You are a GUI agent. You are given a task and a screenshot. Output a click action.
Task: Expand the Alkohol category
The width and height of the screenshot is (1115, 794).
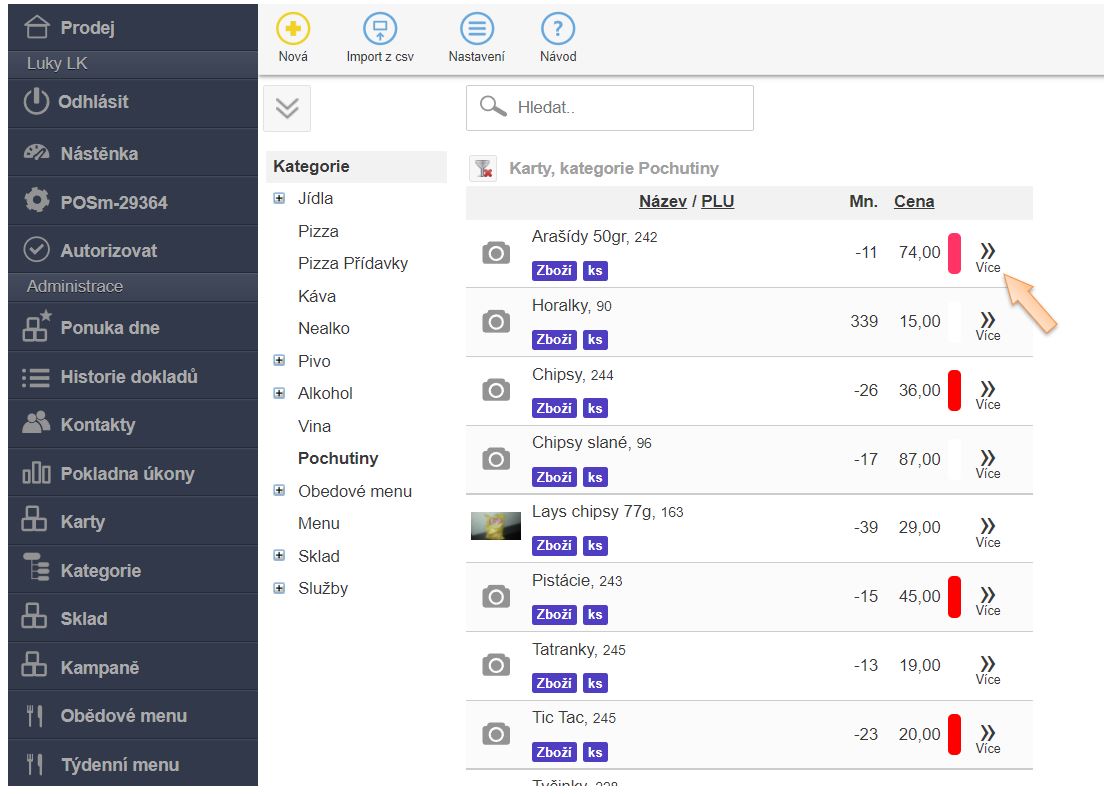(279, 394)
